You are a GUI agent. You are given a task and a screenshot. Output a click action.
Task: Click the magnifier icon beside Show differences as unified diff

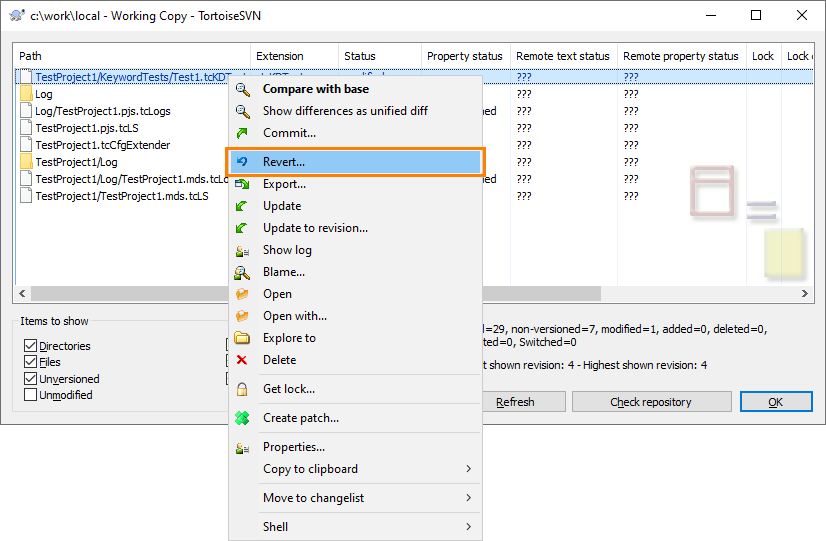pos(242,111)
